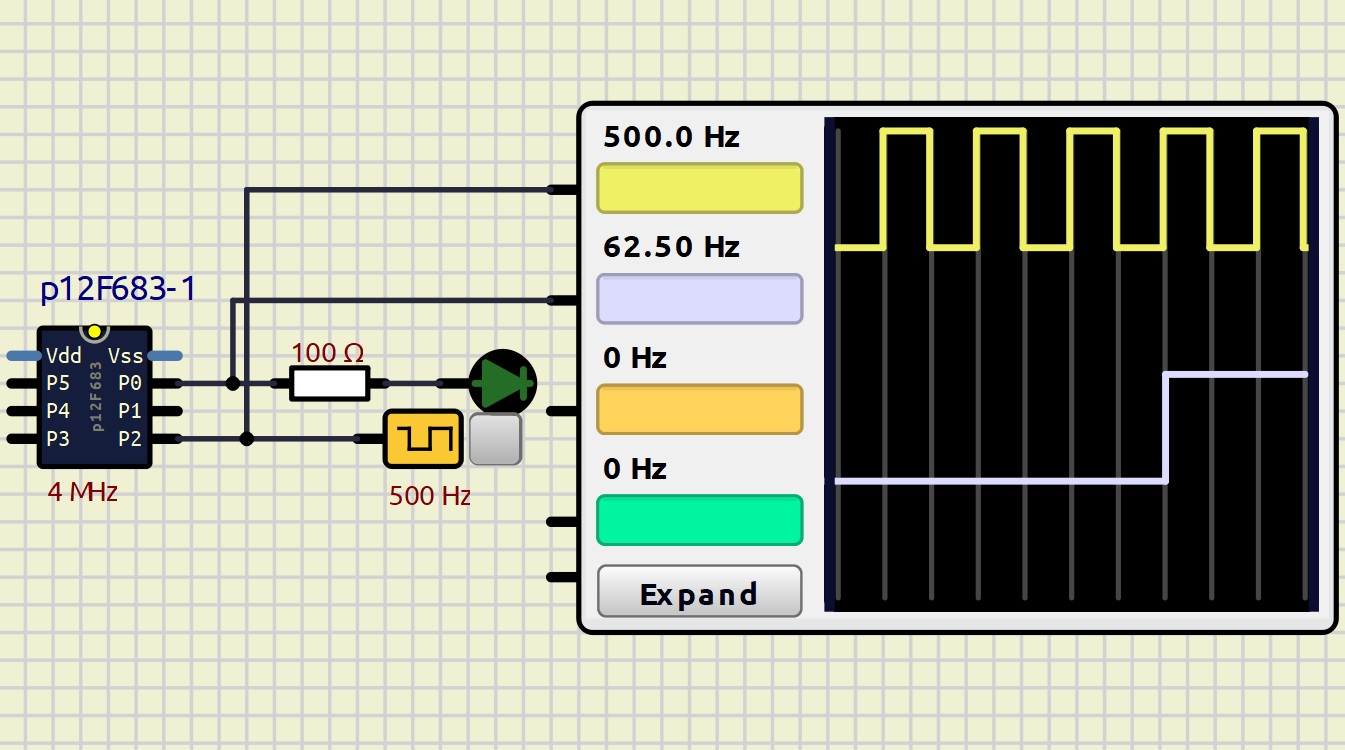Click the oscilloscope waveform display screen
The height and width of the screenshot is (750, 1345).
coord(1070,365)
